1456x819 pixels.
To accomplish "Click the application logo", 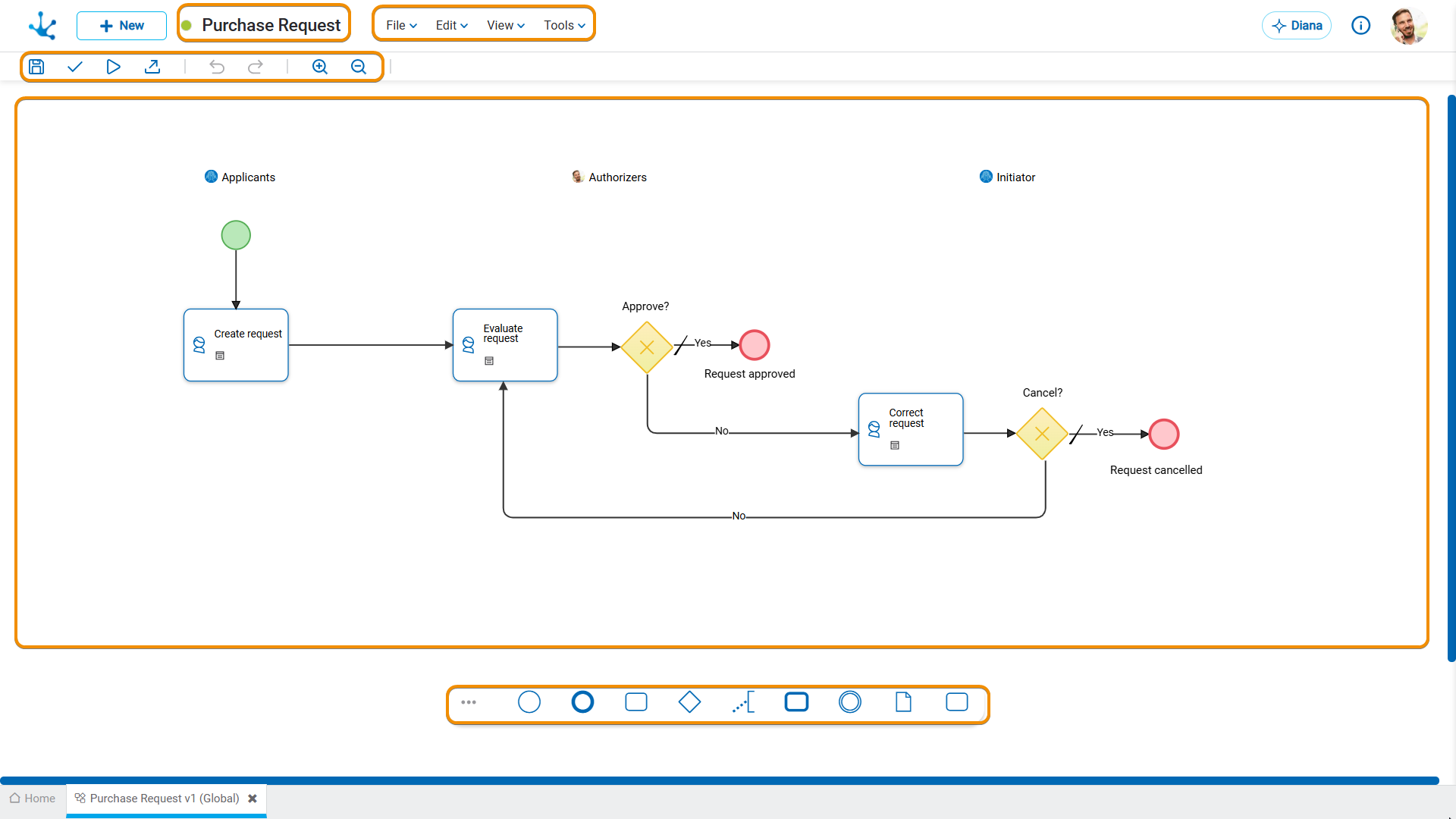I will click(x=42, y=25).
